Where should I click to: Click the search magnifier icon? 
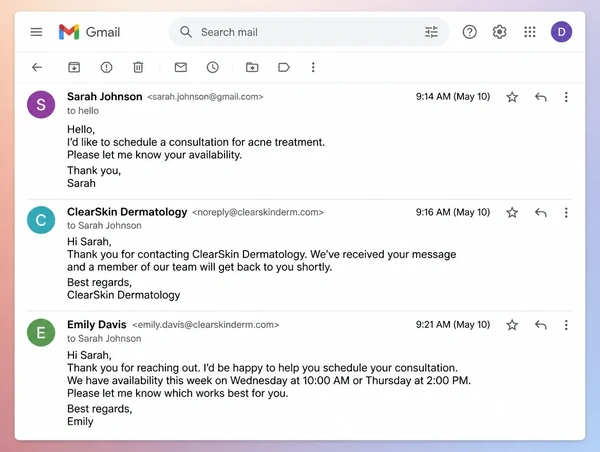[186, 32]
